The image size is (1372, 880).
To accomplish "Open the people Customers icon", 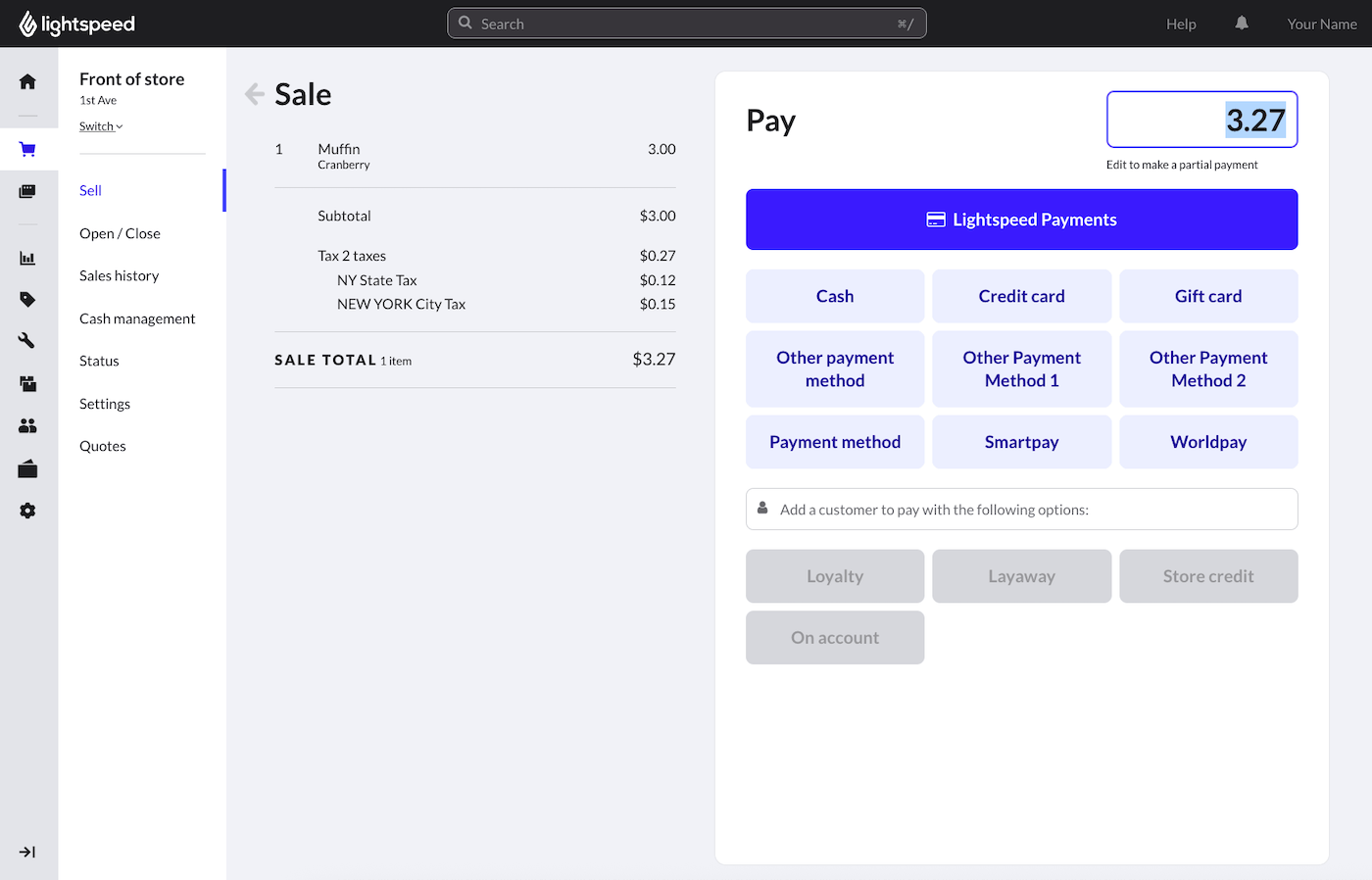I will (x=27, y=425).
